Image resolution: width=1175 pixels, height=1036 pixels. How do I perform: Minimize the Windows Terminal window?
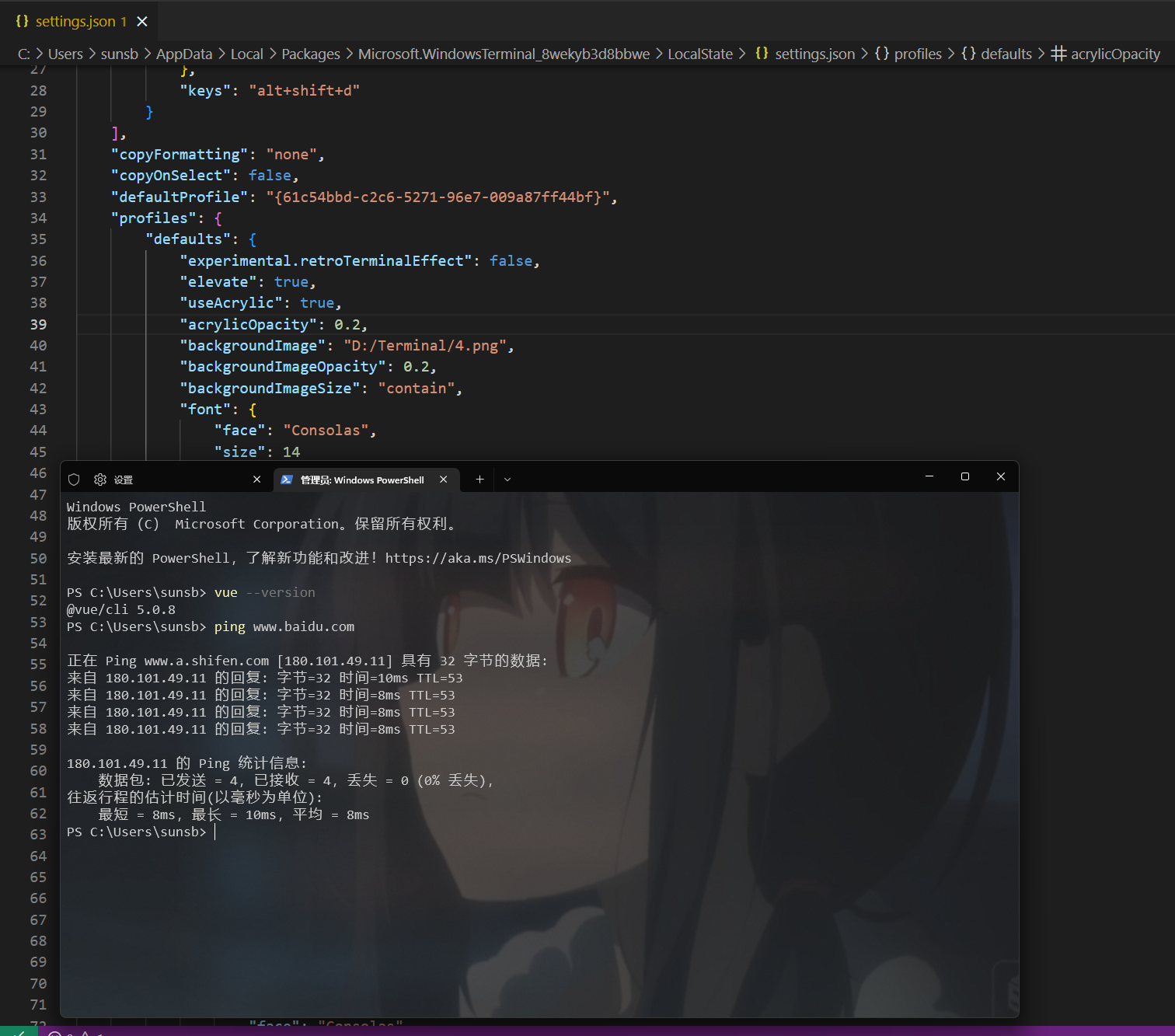point(929,476)
